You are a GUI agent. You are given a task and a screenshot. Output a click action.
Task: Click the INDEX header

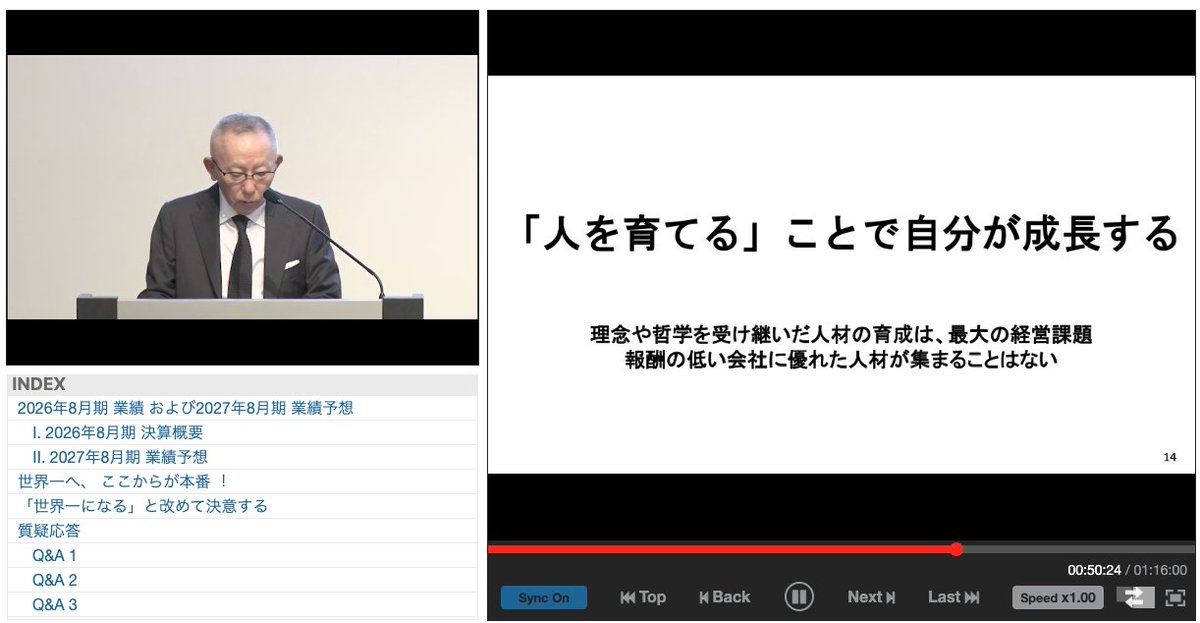pyautogui.click(x=242, y=384)
